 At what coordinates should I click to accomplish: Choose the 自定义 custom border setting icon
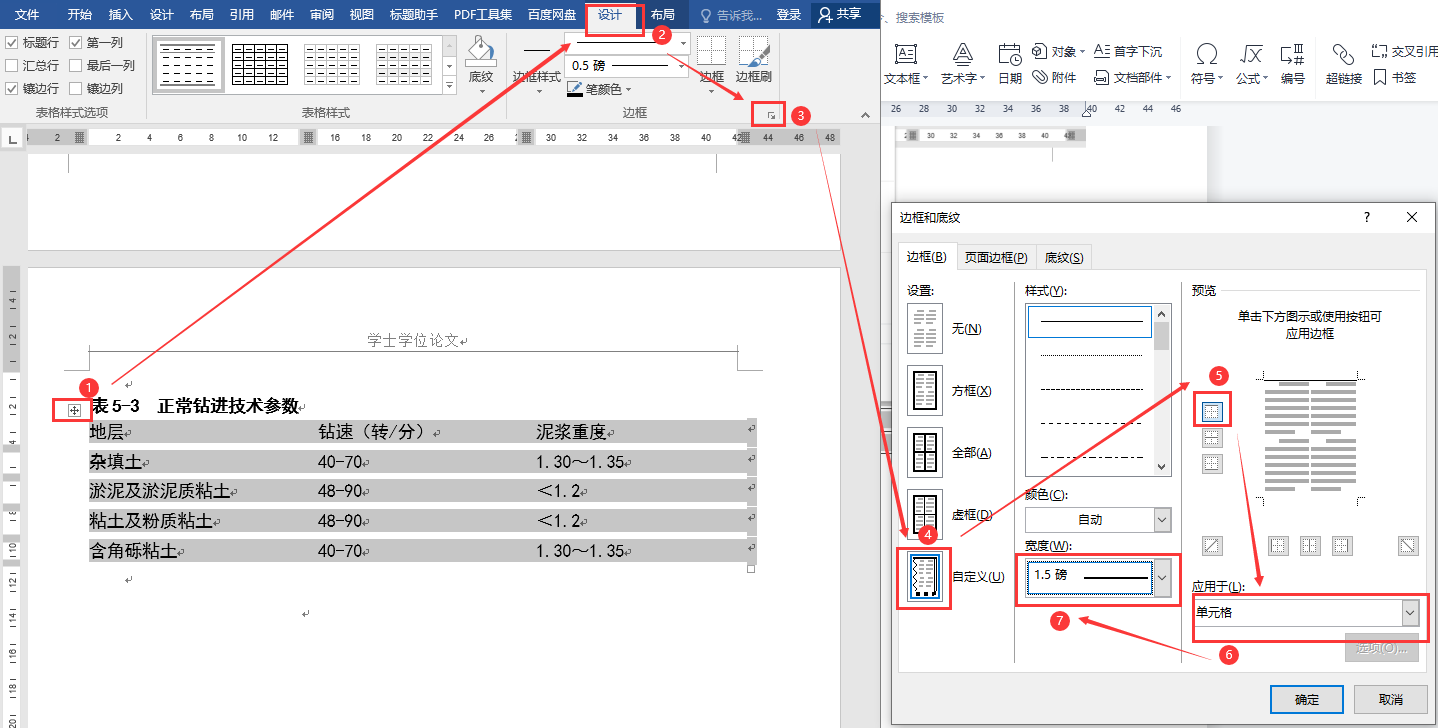click(924, 578)
